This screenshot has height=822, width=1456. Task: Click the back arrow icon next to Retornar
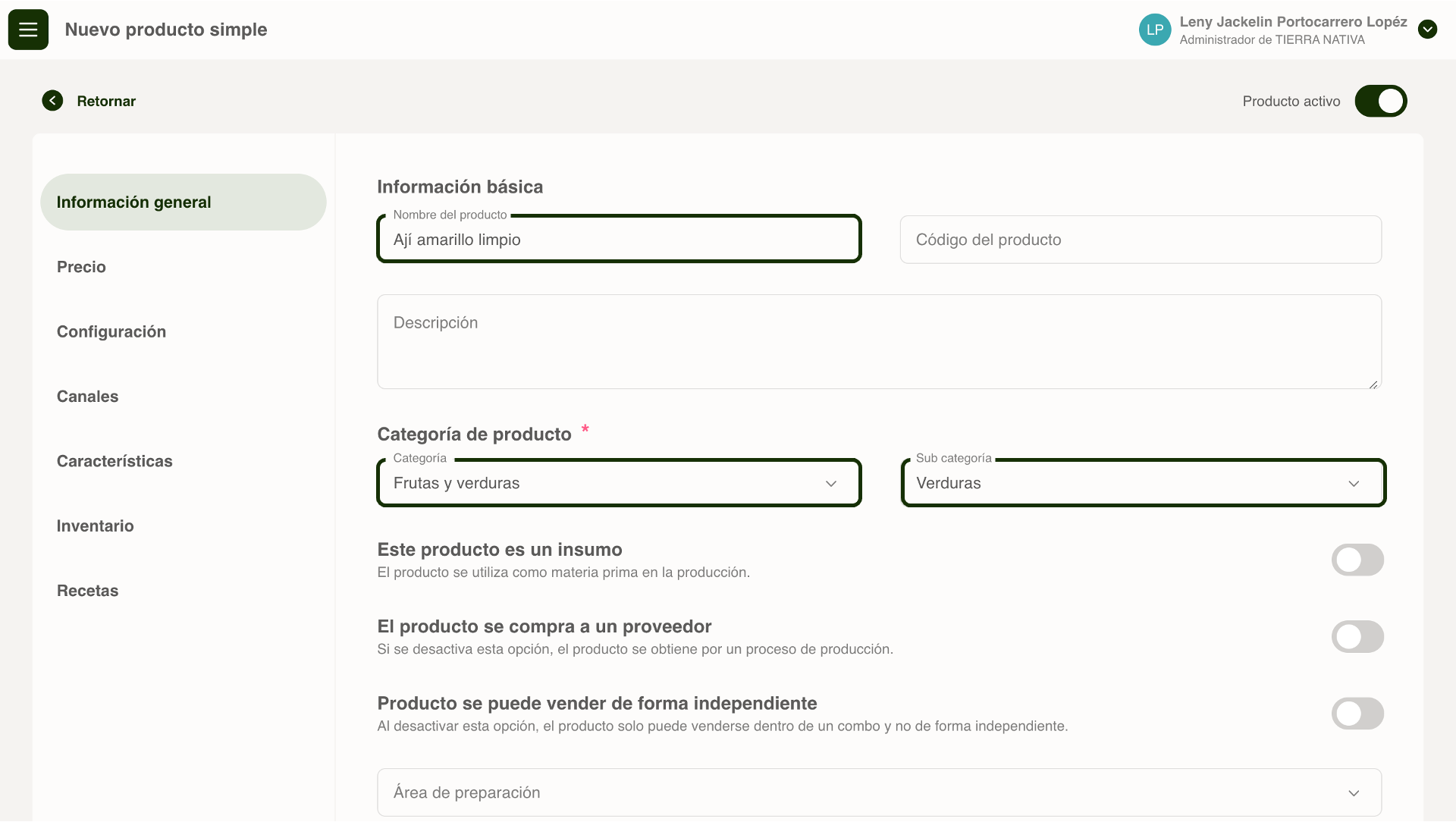52,101
